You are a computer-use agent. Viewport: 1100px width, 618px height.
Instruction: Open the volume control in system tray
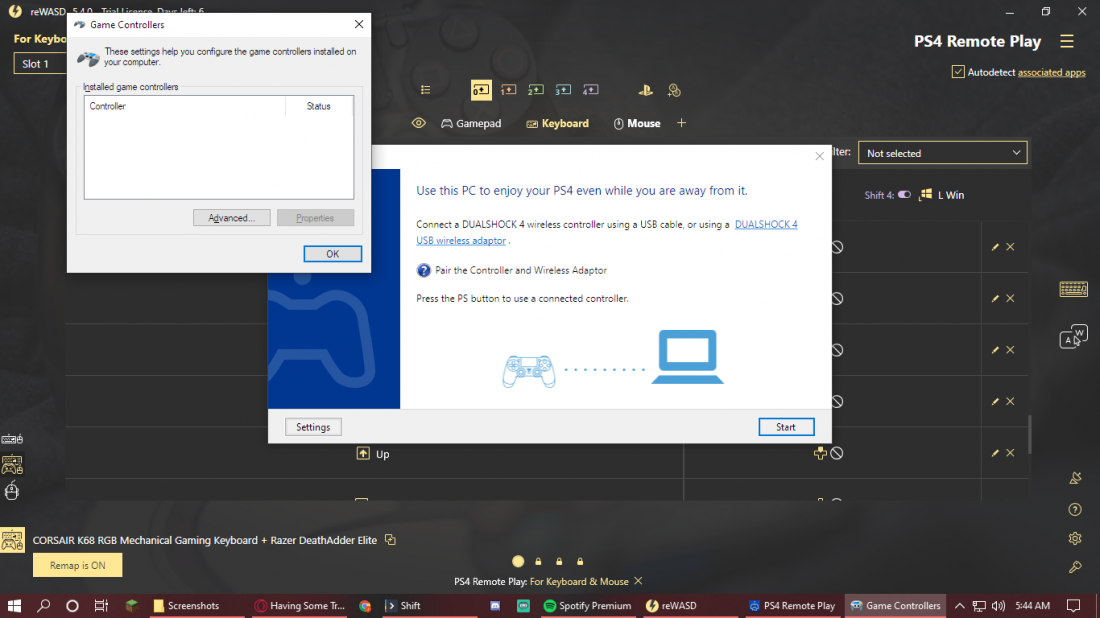point(998,605)
